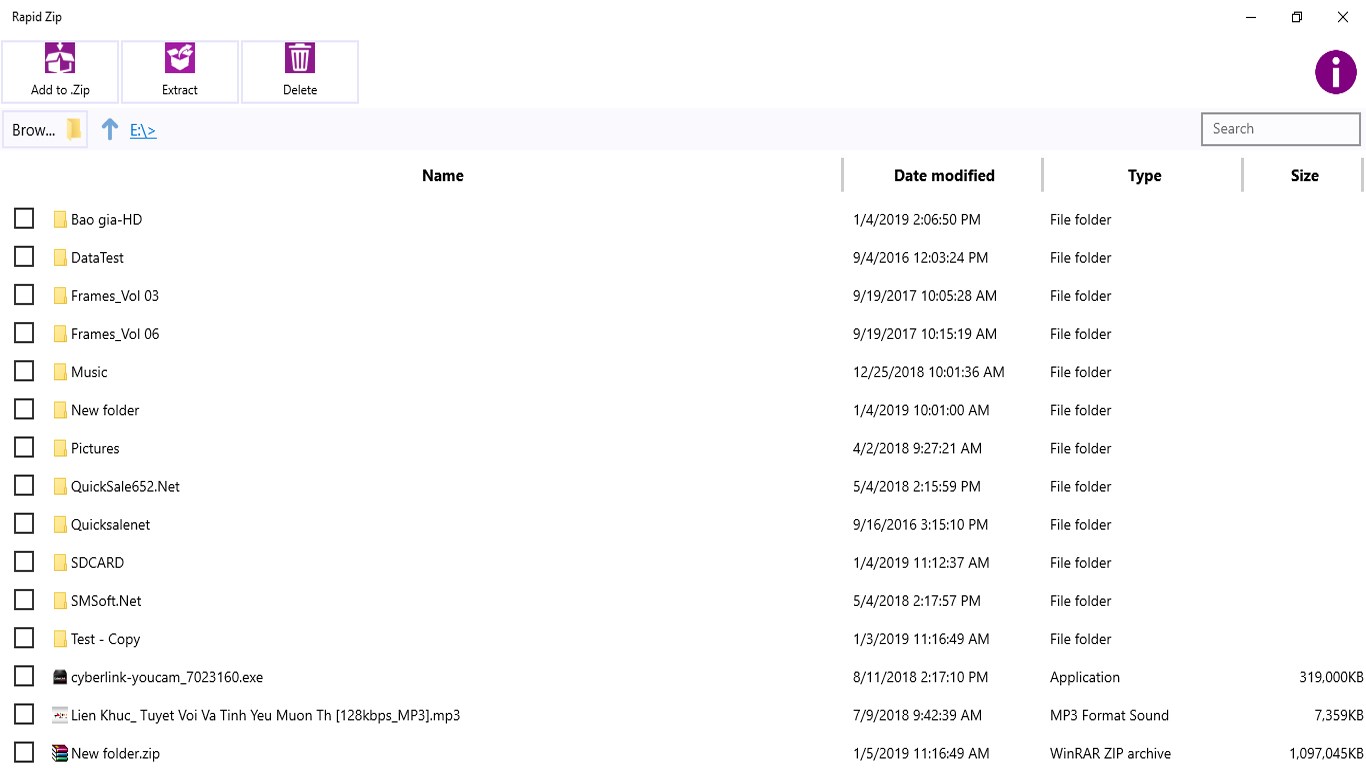Click the 12/25/2018 10:01:36 AM date

coord(928,372)
